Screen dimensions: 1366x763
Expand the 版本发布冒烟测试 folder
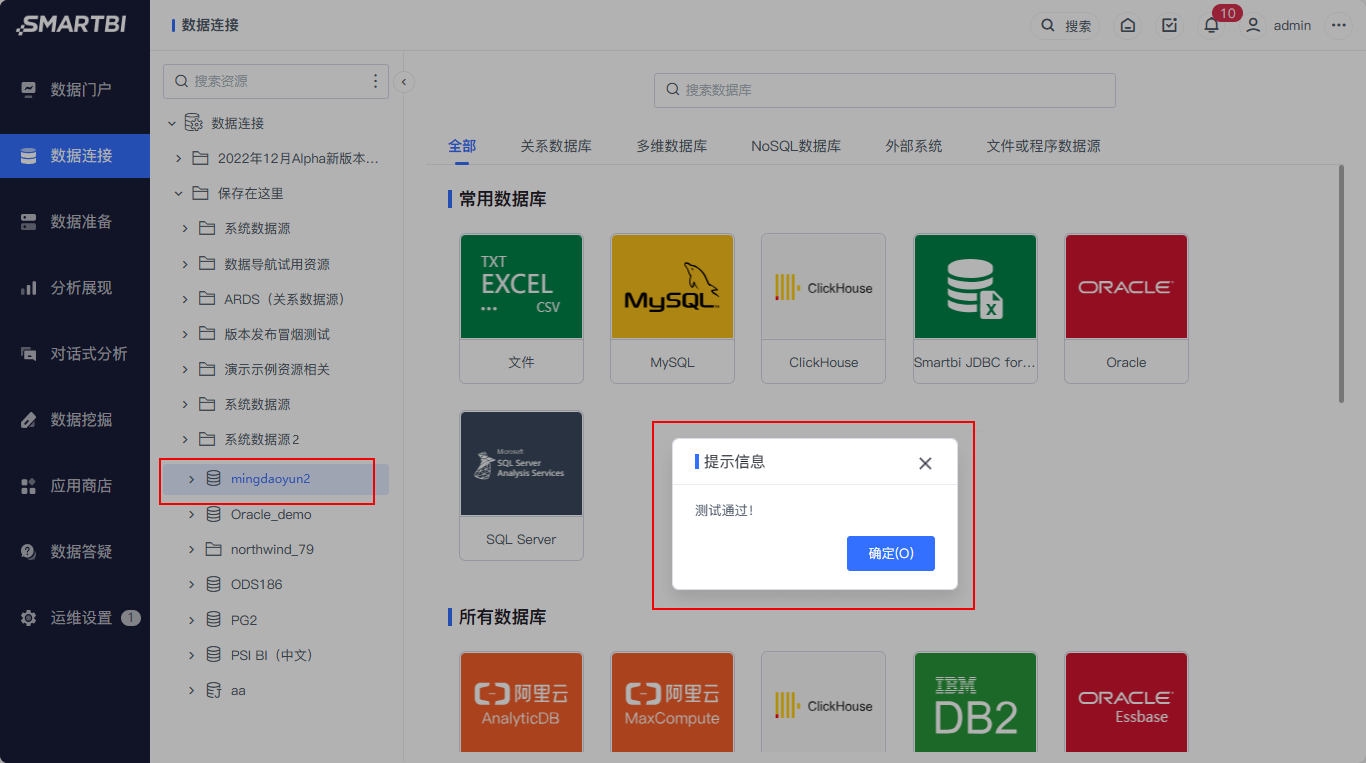click(x=185, y=334)
